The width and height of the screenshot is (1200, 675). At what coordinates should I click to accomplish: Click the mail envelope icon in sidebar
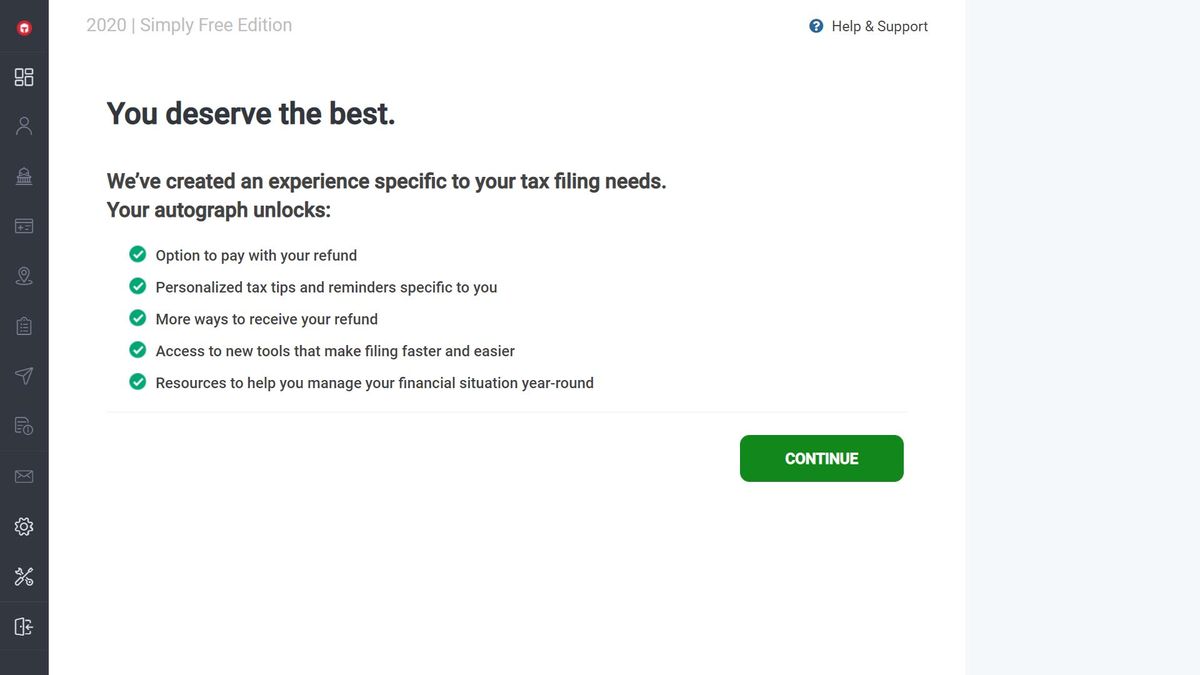pos(23,475)
